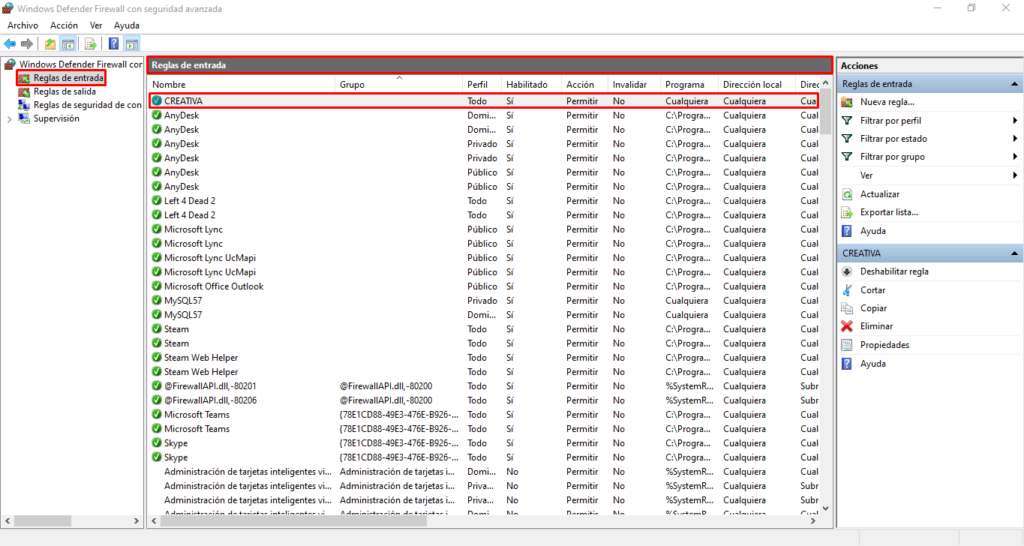Viewport: 1024px width, 546px height.
Task: Select the Microsoft Lync UcMapi first row
Action: (x=483, y=257)
